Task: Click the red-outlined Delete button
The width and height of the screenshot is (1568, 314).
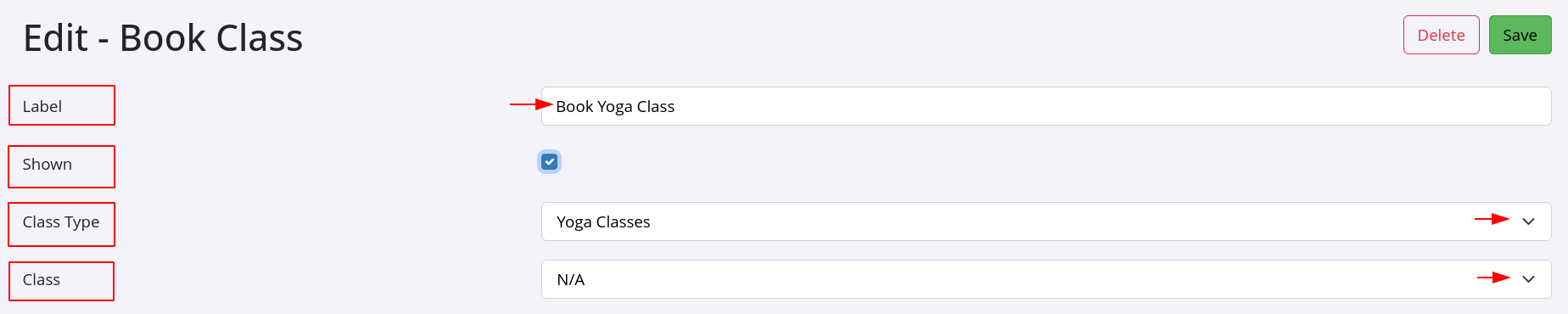Action: coord(1441,35)
